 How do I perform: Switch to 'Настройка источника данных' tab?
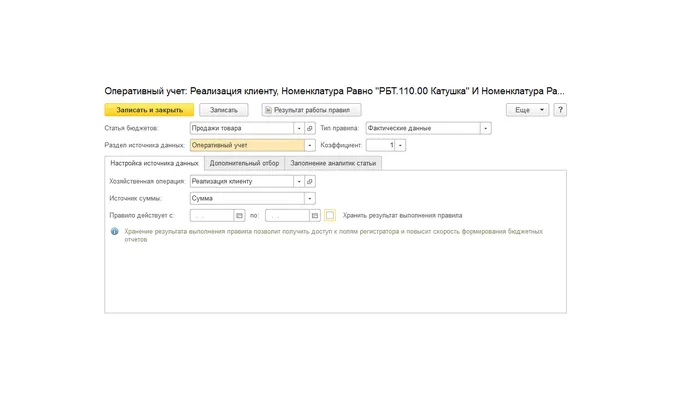point(154,163)
